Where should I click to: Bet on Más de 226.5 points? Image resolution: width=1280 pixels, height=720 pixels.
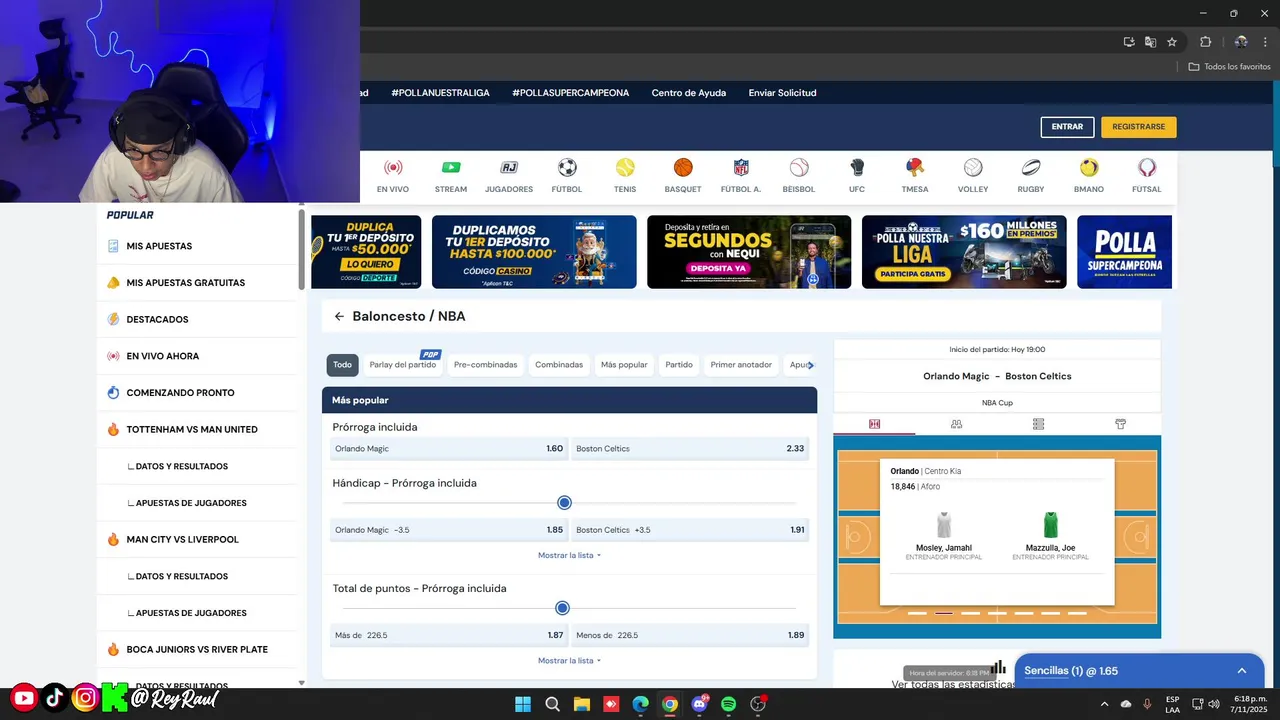[449, 635]
